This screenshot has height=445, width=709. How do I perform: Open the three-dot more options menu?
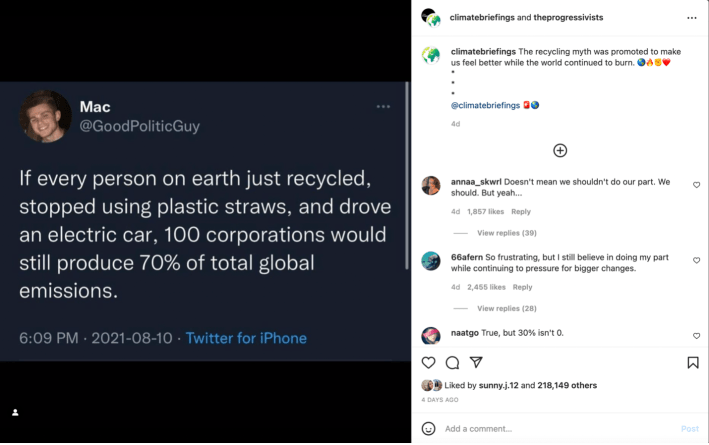(x=692, y=18)
